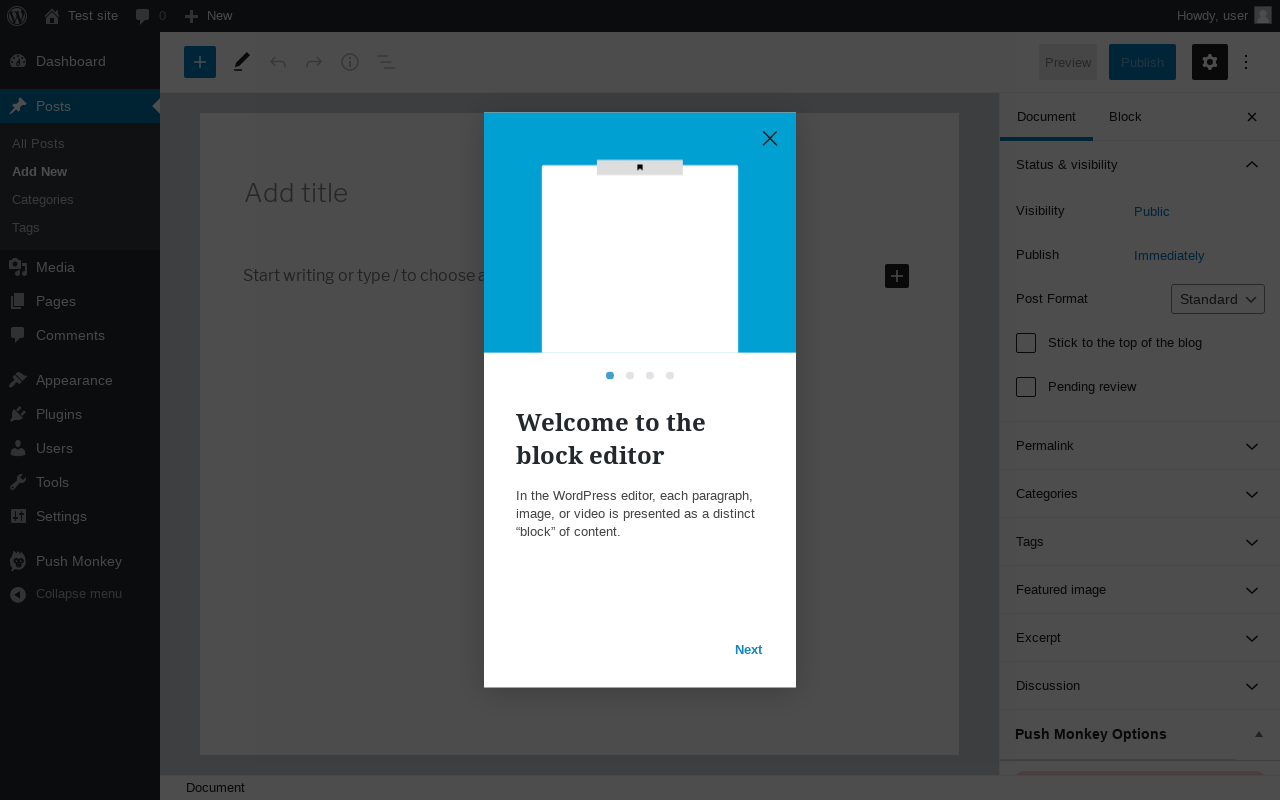
Task: Toggle the Settings gear icon
Action: (1210, 62)
